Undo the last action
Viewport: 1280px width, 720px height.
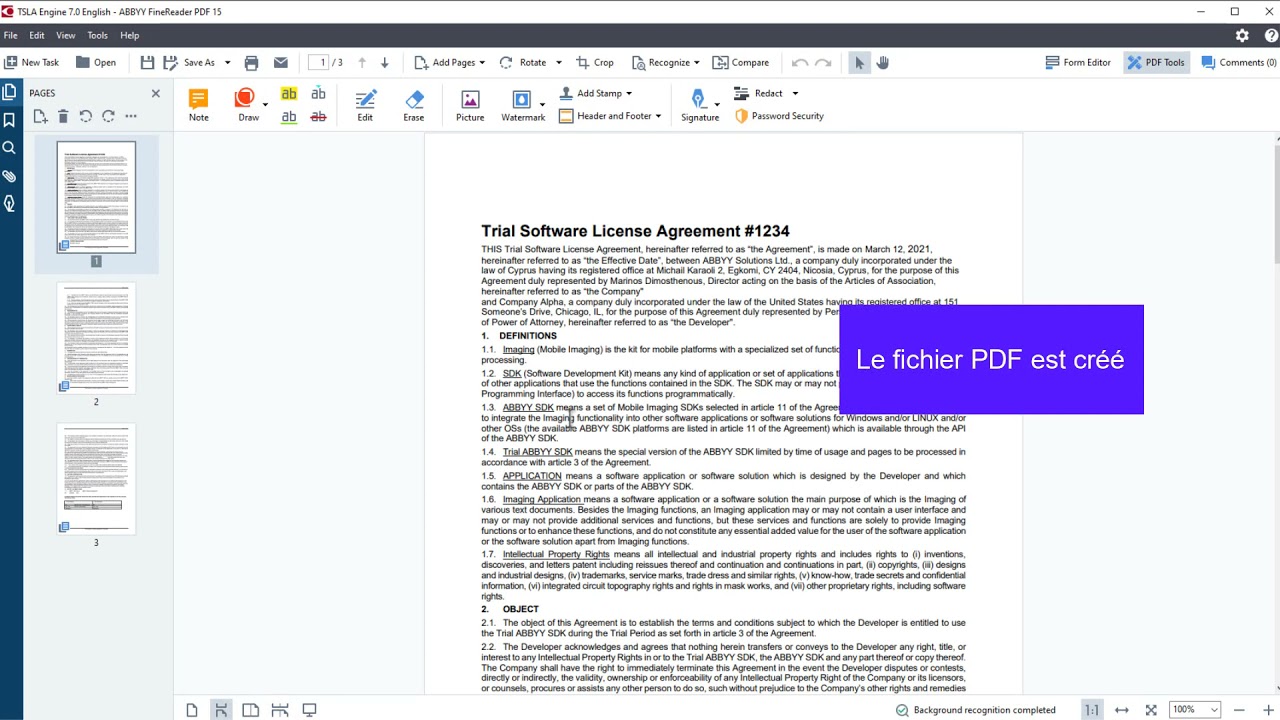[800, 62]
